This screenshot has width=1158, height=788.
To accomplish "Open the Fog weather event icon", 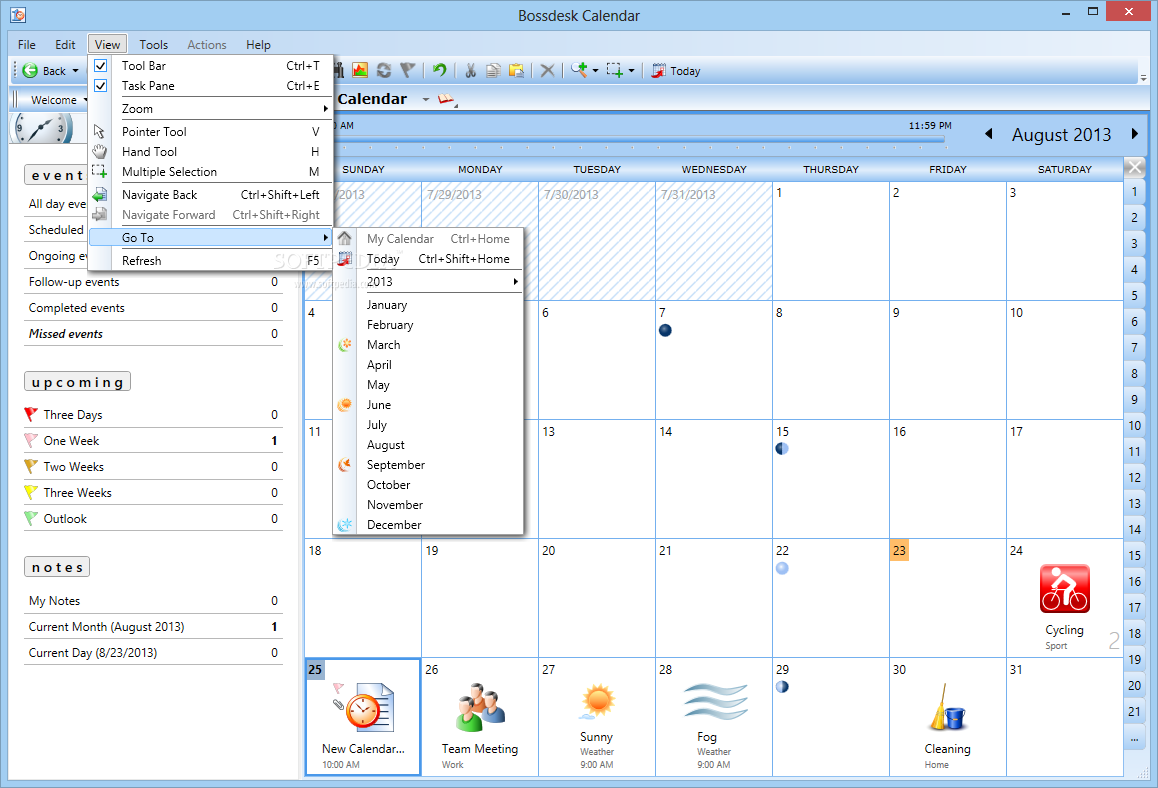I will pos(714,702).
